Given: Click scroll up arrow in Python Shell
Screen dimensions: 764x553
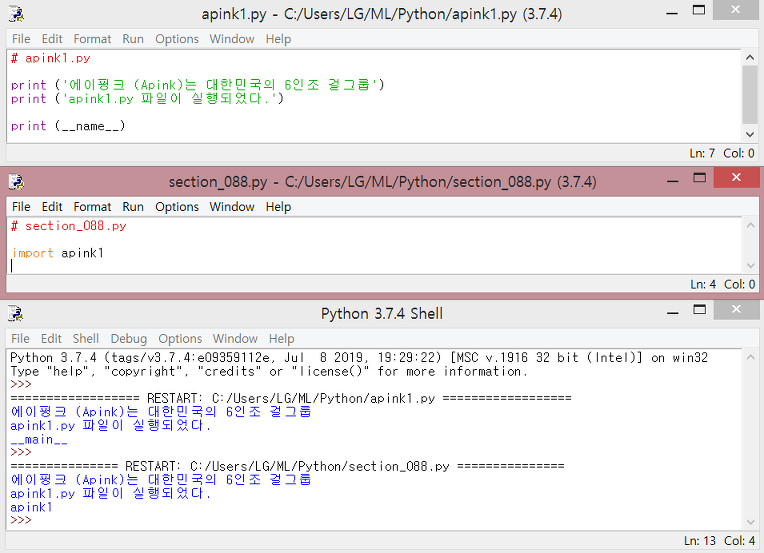Looking at the screenshot, I should [x=750, y=357].
